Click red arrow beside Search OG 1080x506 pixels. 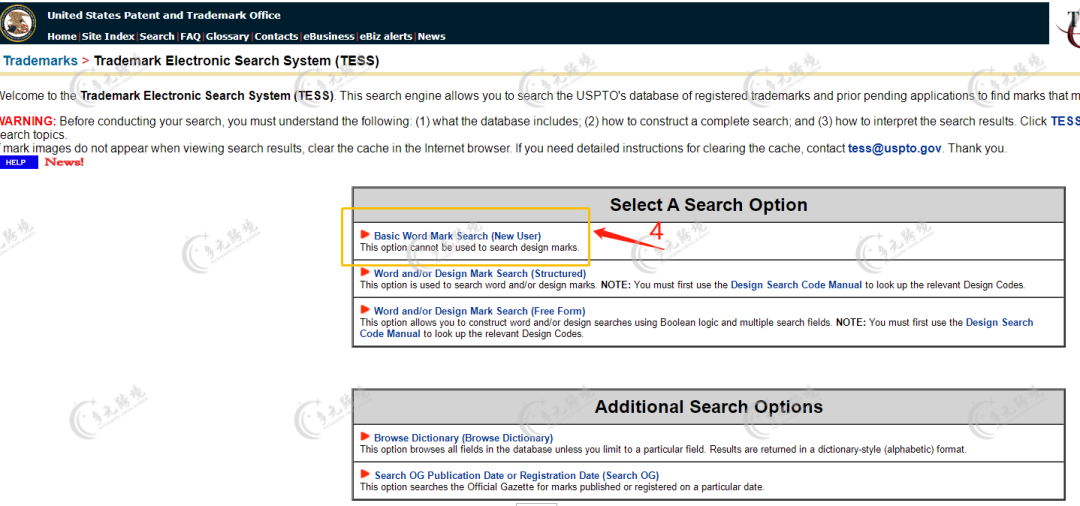tap(365, 474)
